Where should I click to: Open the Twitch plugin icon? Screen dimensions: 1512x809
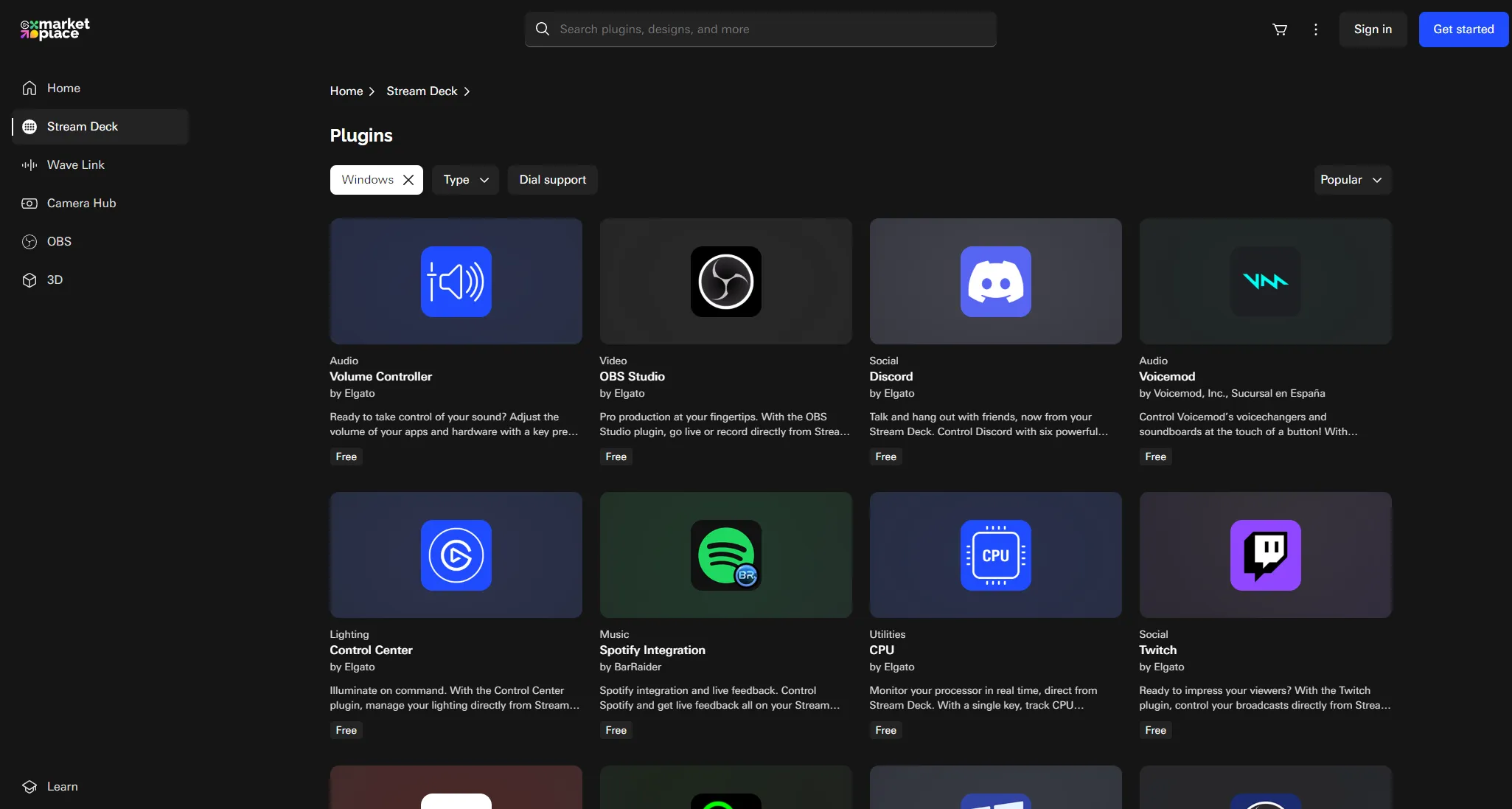point(1265,555)
